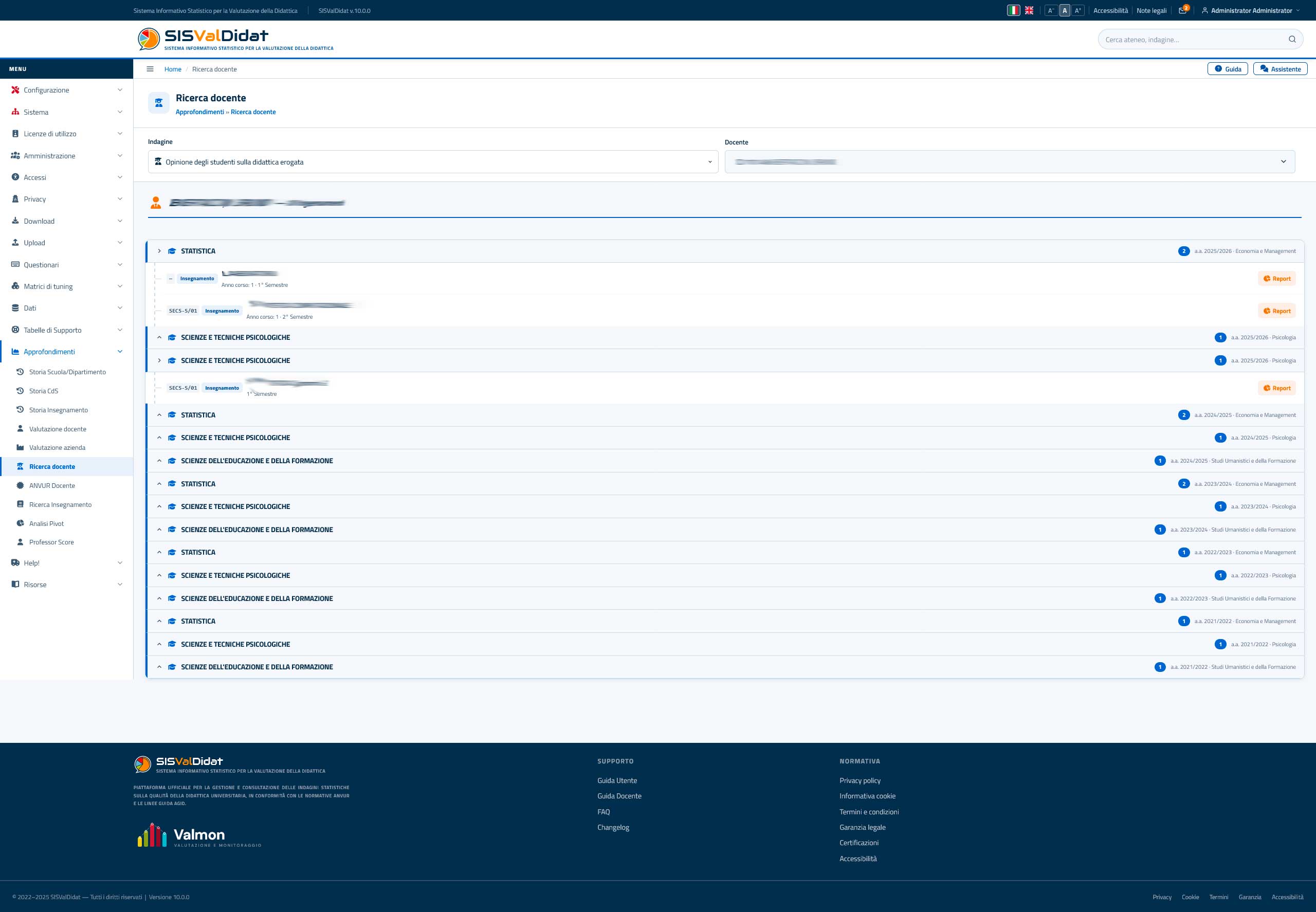Open Administrator Administrator user menu
The image size is (1316, 912).
pos(1250,10)
